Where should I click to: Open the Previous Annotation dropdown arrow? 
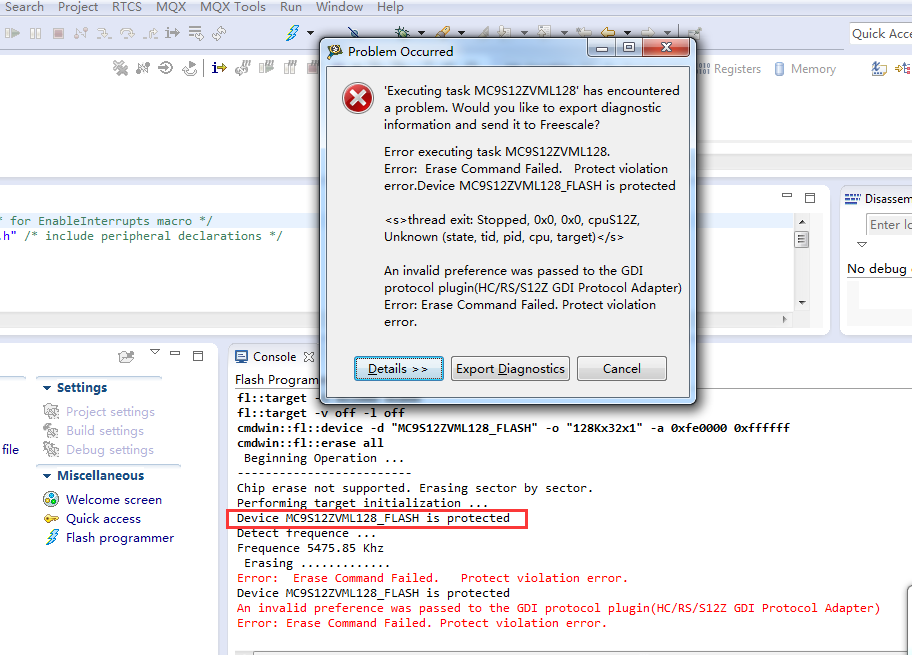[564, 33]
